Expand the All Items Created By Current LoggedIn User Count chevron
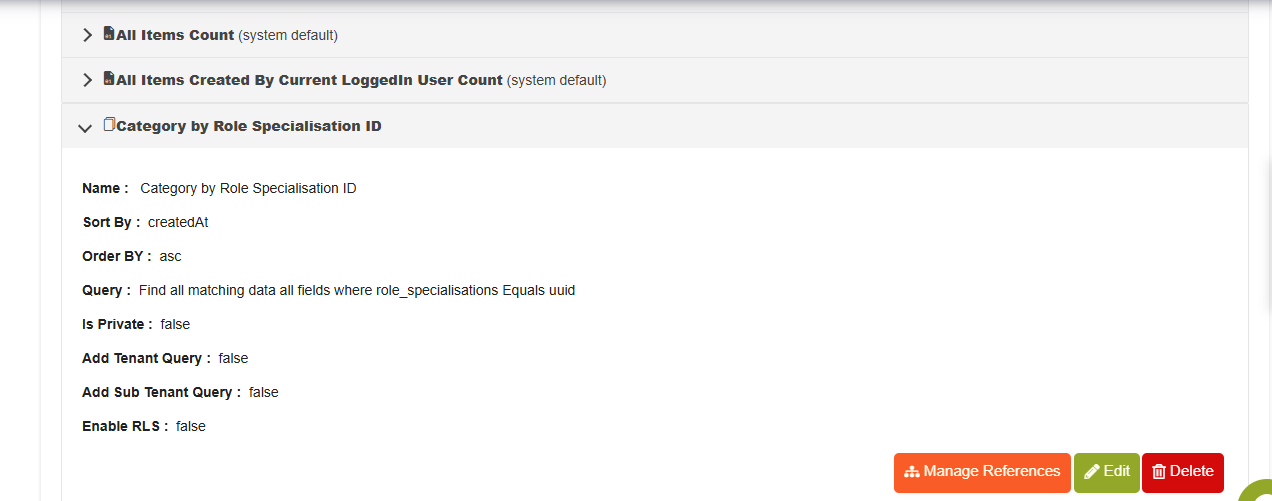 pos(87,80)
